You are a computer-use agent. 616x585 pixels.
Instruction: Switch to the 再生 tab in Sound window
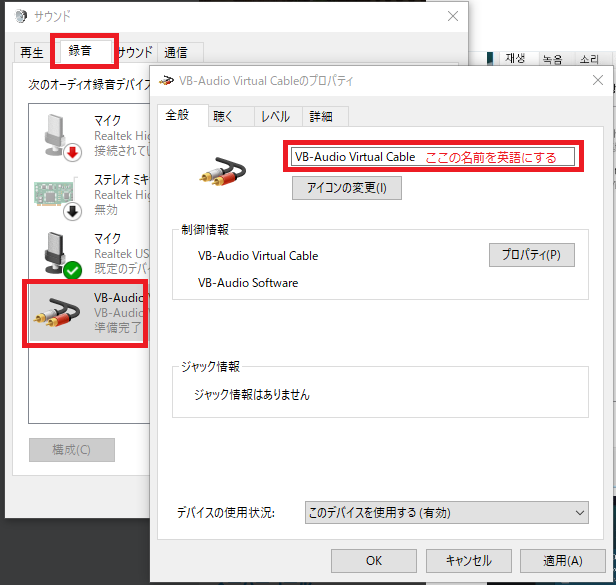coord(32,52)
